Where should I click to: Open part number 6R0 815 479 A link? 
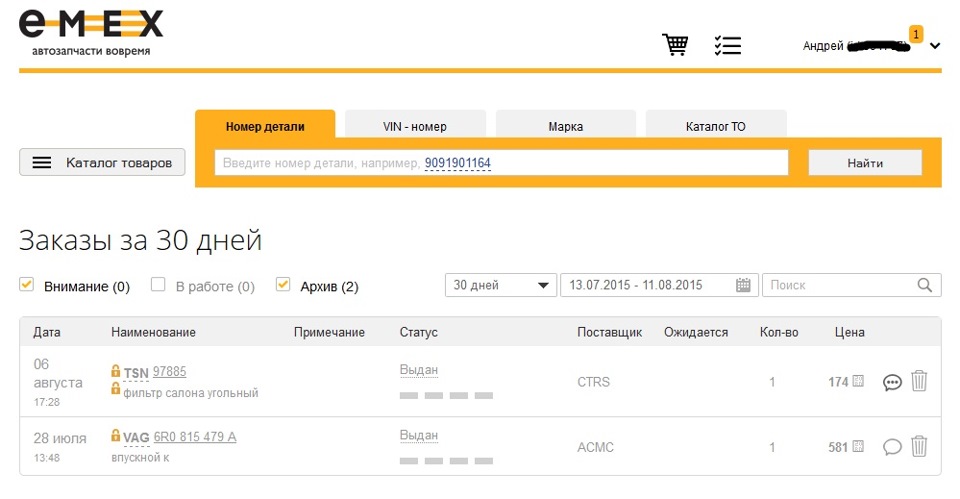195,437
